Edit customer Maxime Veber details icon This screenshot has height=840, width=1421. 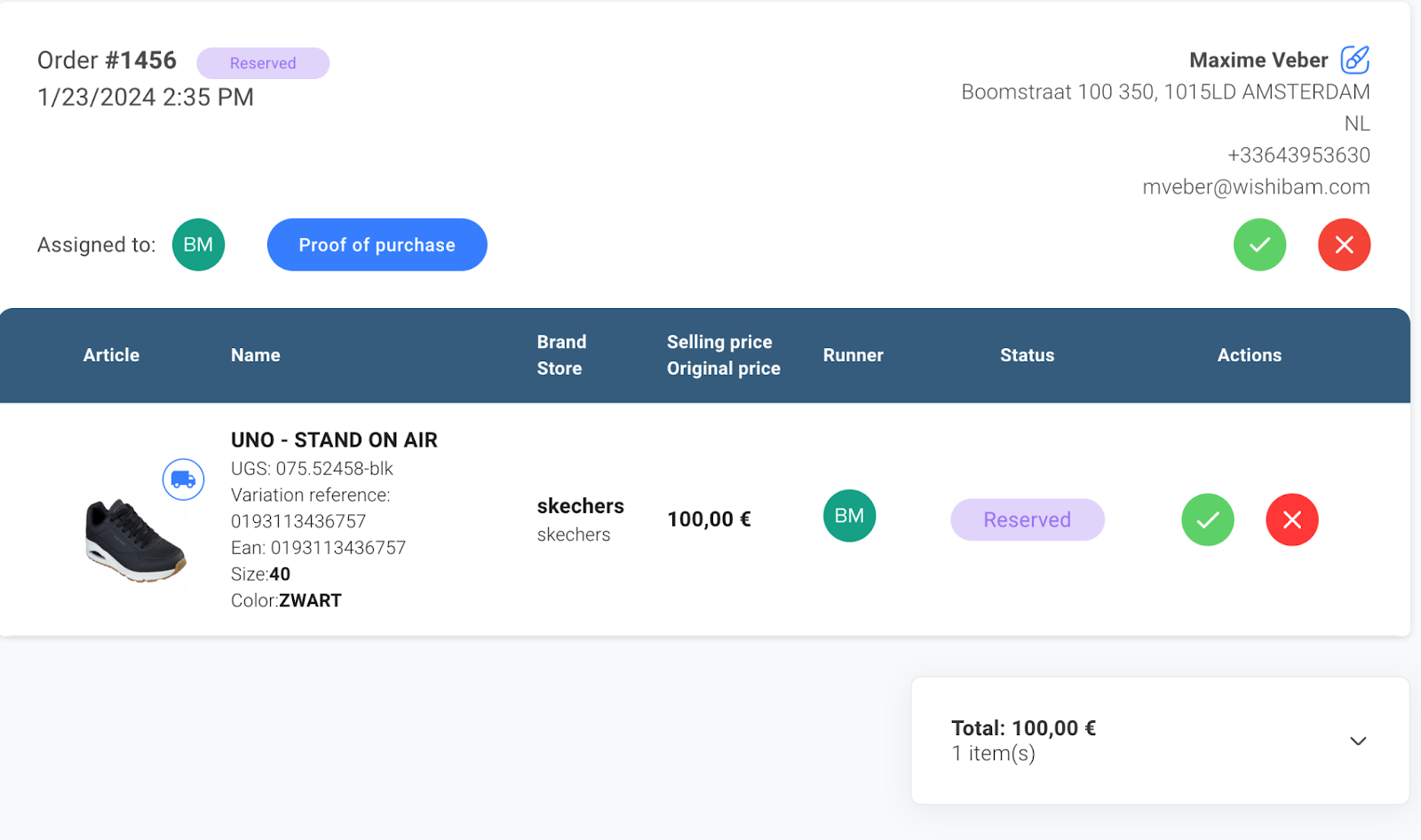(x=1354, y=59)
